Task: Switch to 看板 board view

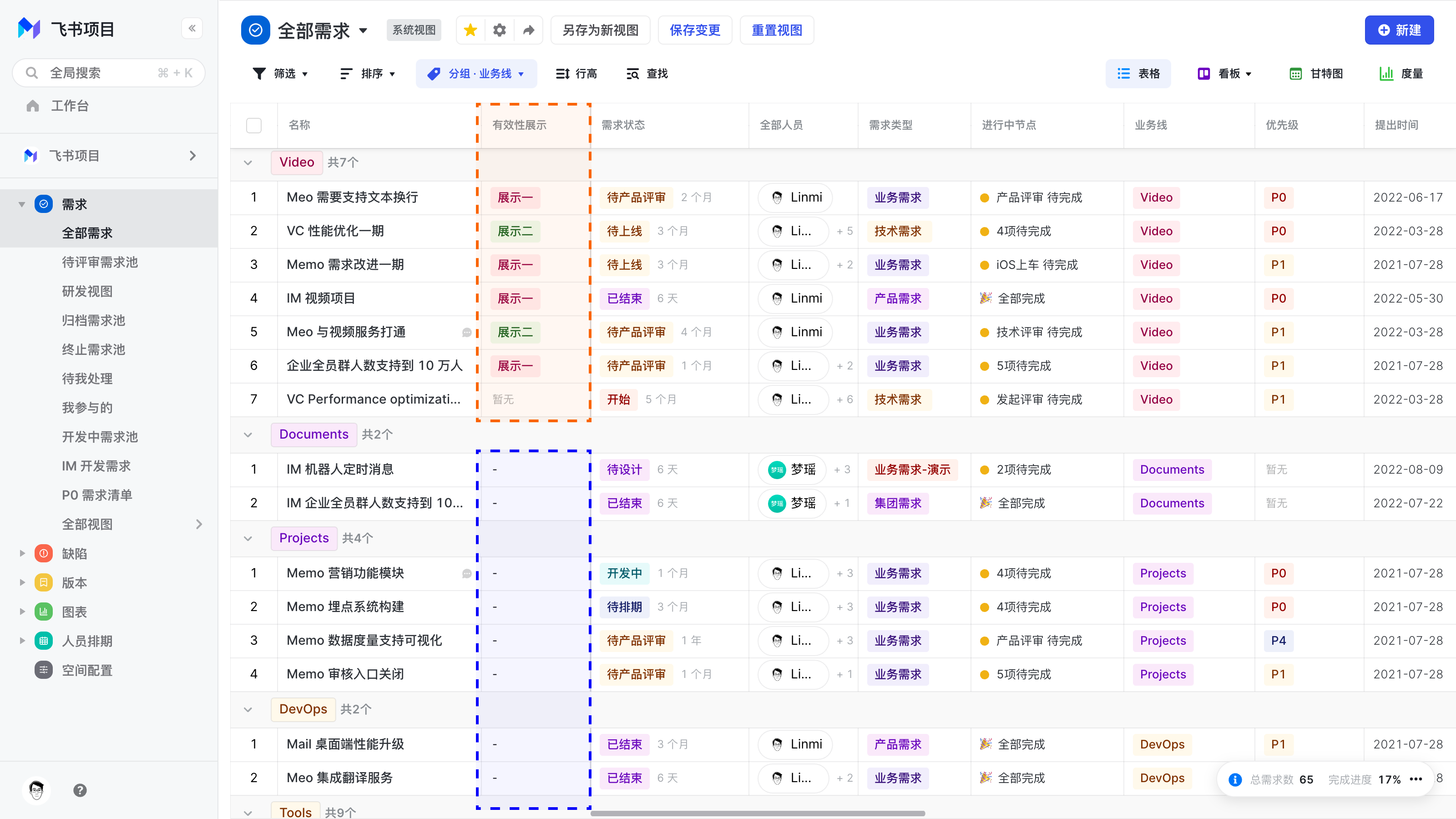Action: (x=1225, y=73)
